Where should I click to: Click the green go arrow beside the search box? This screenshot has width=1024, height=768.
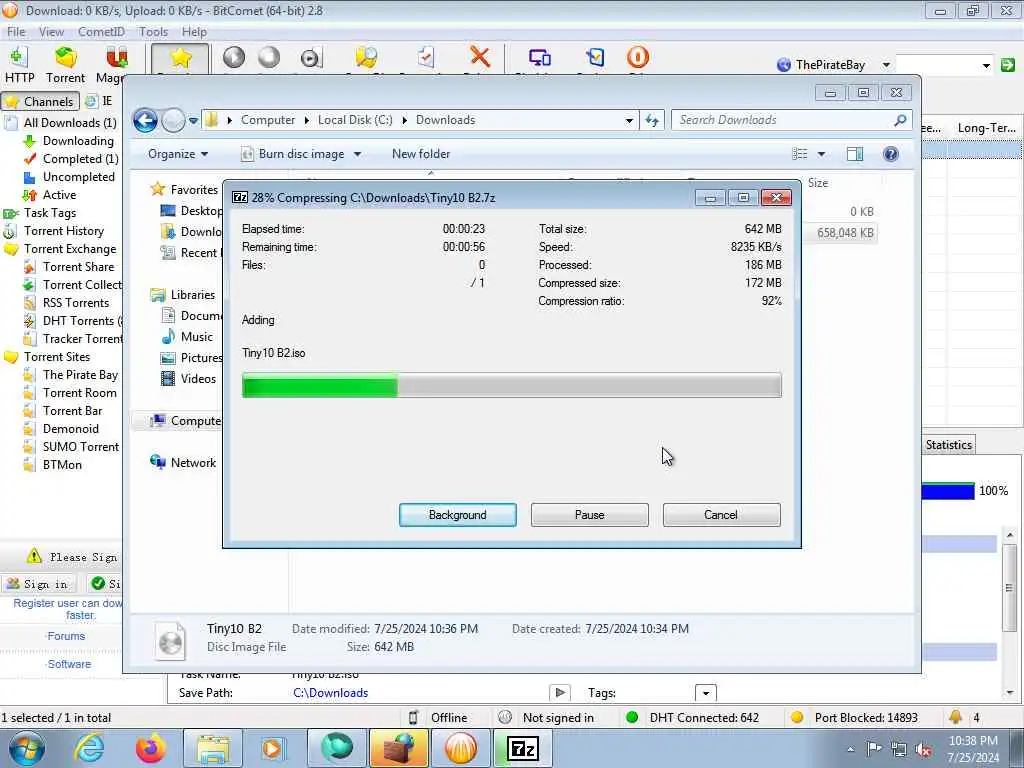click(1008, 65)
